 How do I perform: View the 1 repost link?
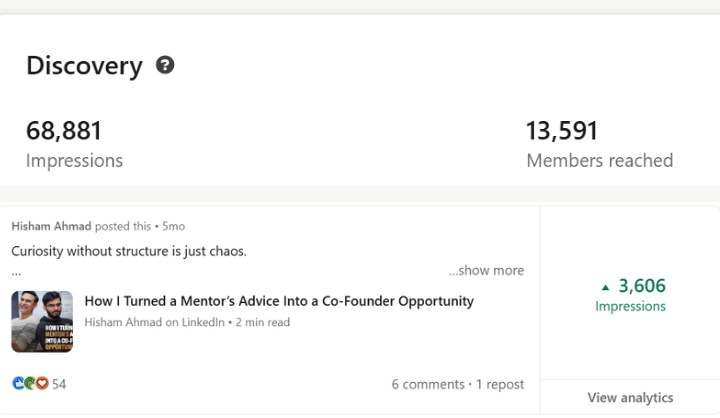coord(500,384)
